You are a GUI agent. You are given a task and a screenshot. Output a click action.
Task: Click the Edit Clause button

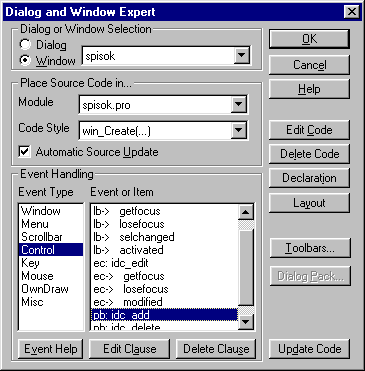(x=130, y=349)
